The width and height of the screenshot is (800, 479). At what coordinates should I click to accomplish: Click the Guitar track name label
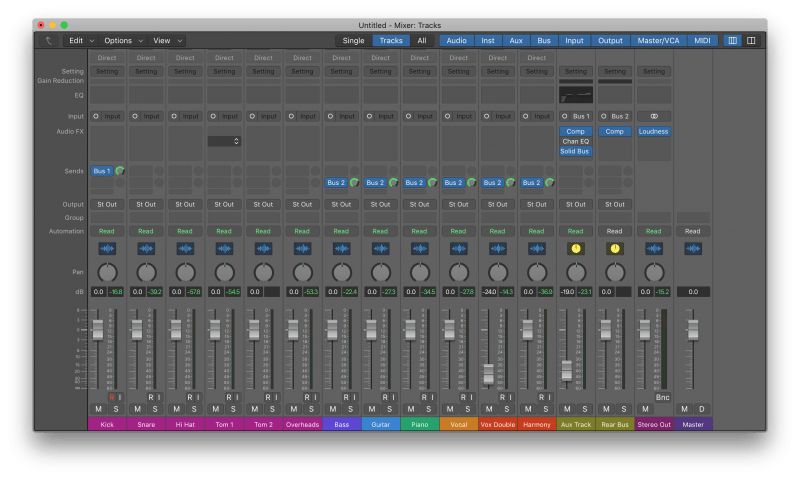381,424
